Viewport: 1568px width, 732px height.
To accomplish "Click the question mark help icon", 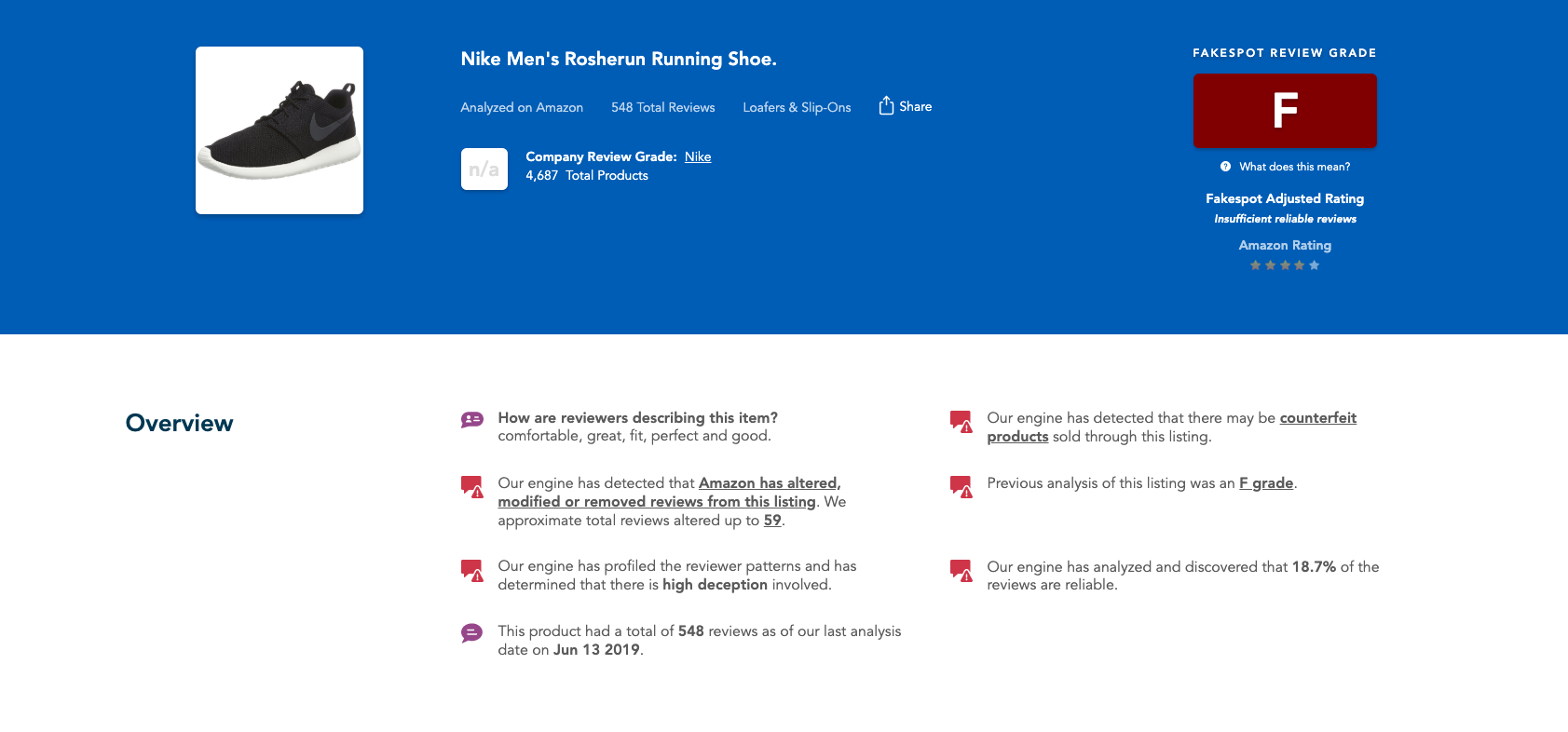I will point(1225,167).
